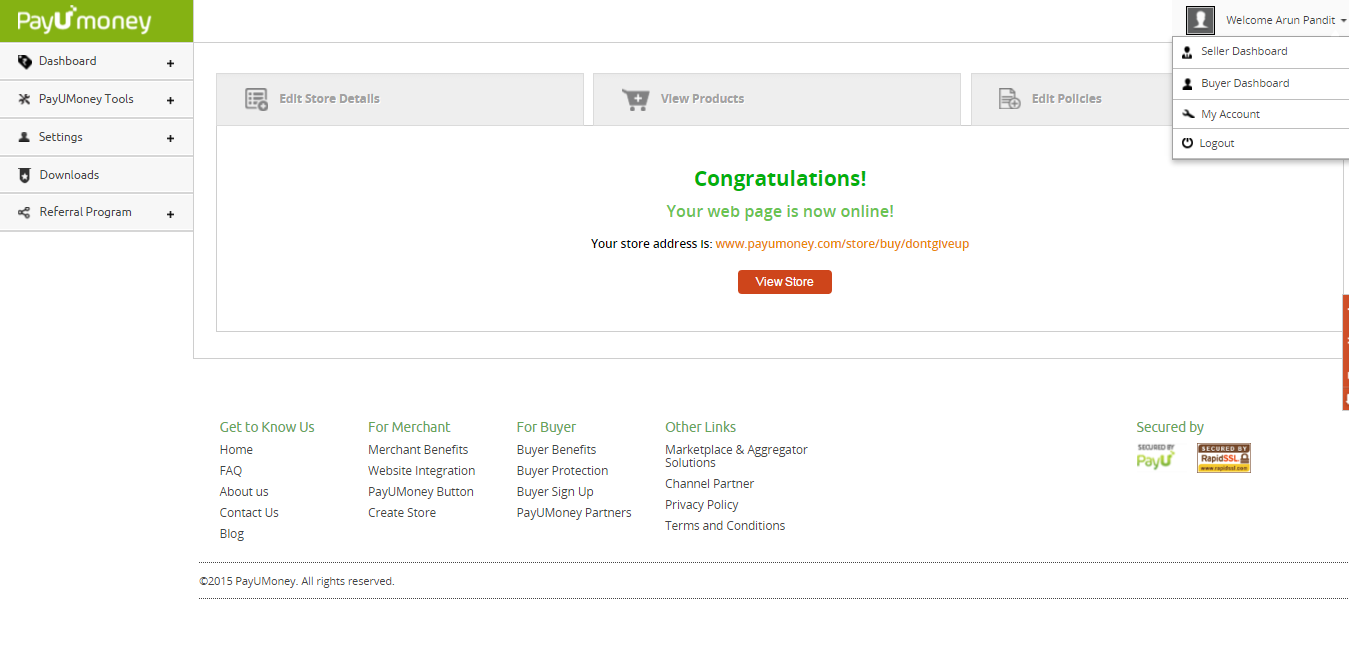This screenshot has width=1349, height=650.
Task: Click the My Account wrench icon
Action: 1188,114
